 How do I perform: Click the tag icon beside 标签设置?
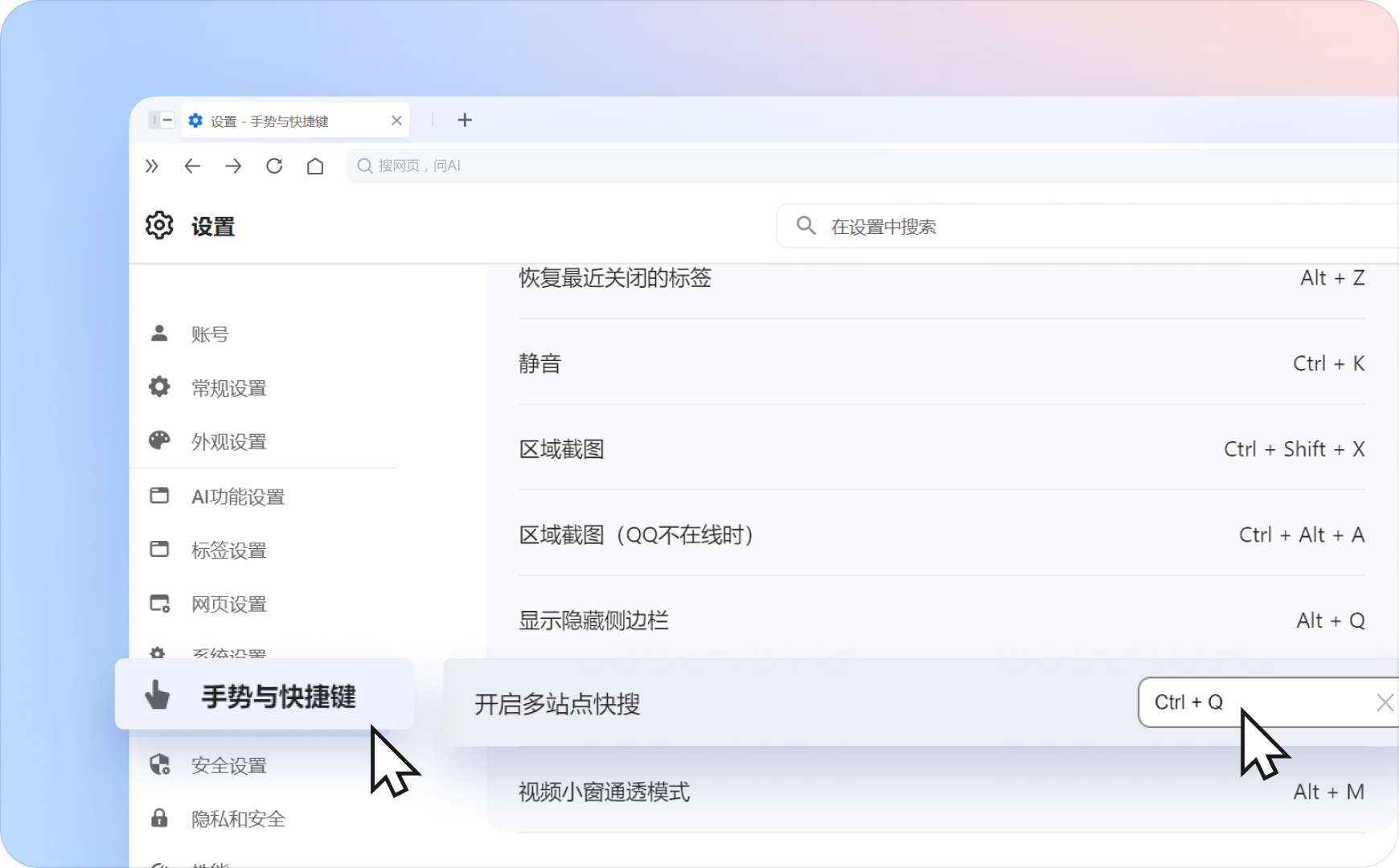(x=159, y=550)
